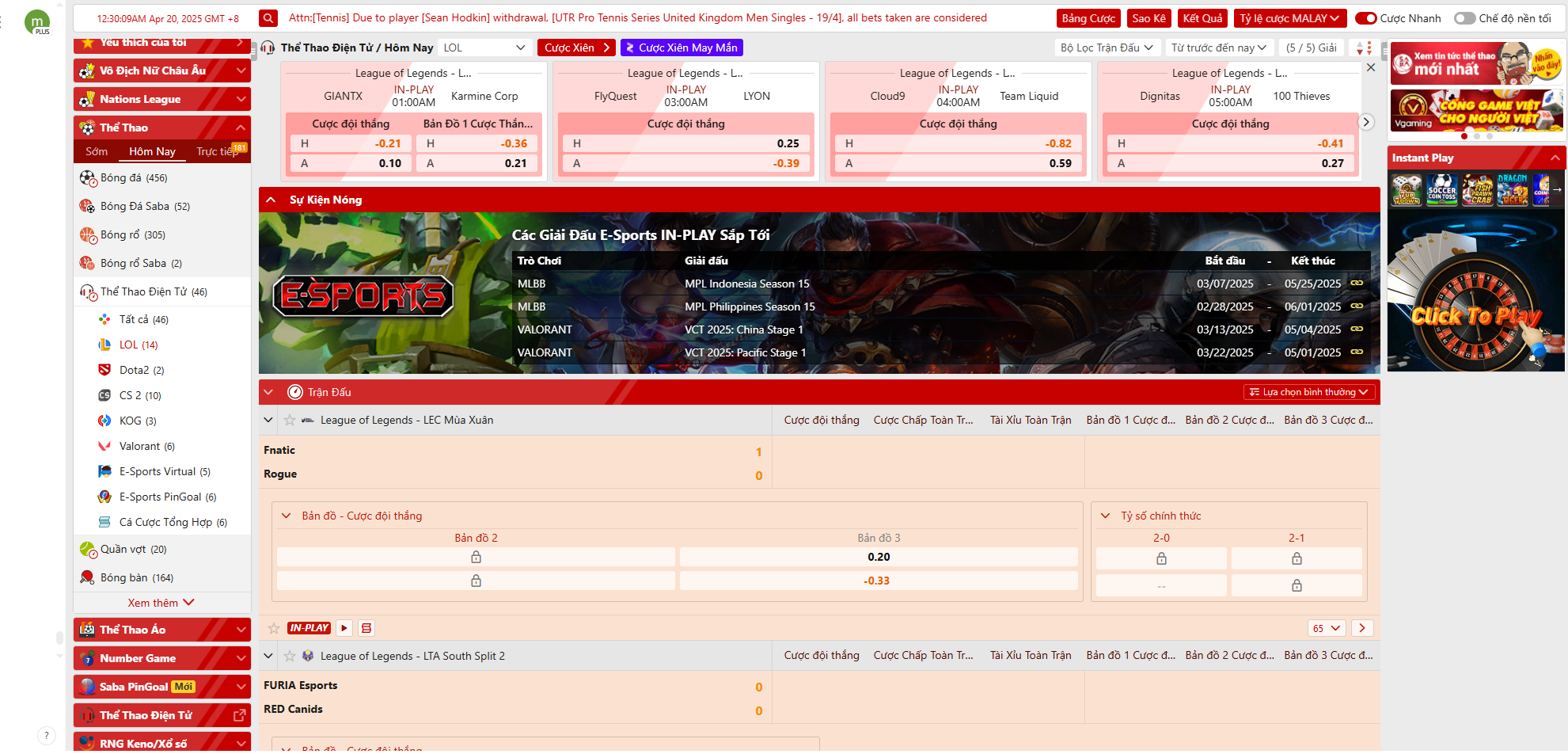1568x754 pixels.
Task: Open the (5 / 5) Giải leagues selector
Action: [x=1312, y=48]
